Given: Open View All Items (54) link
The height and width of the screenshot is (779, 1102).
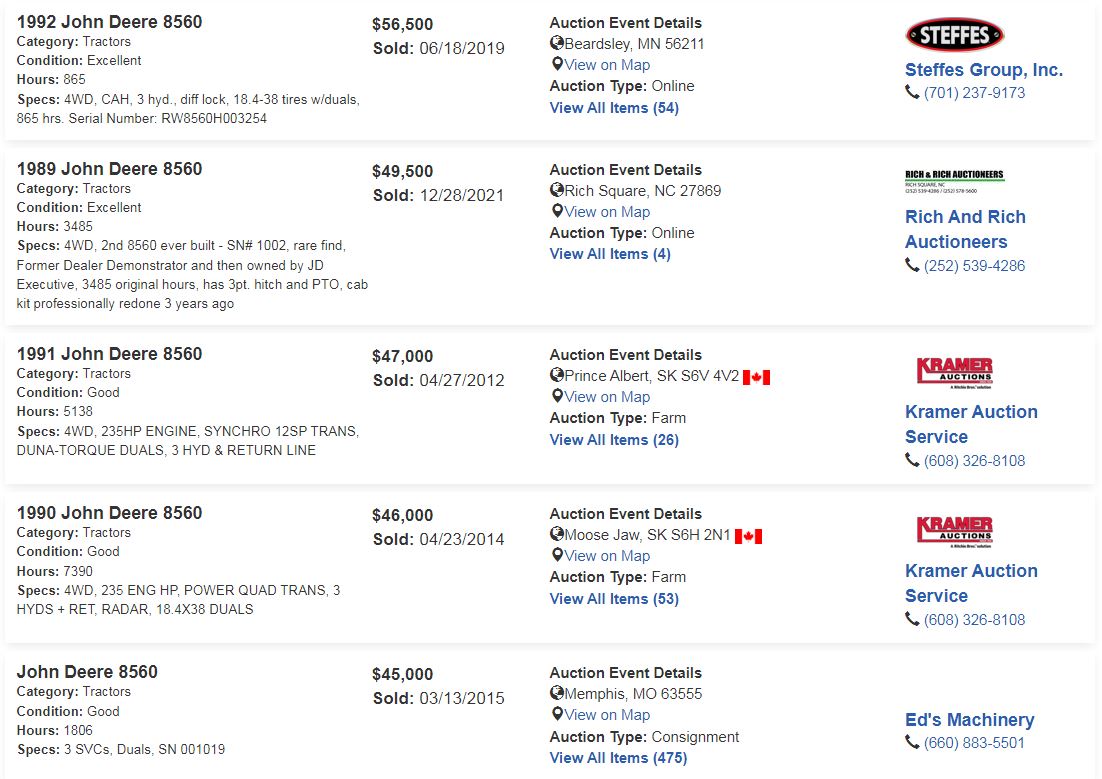Looking at the screenshot, I should point(614,108).
